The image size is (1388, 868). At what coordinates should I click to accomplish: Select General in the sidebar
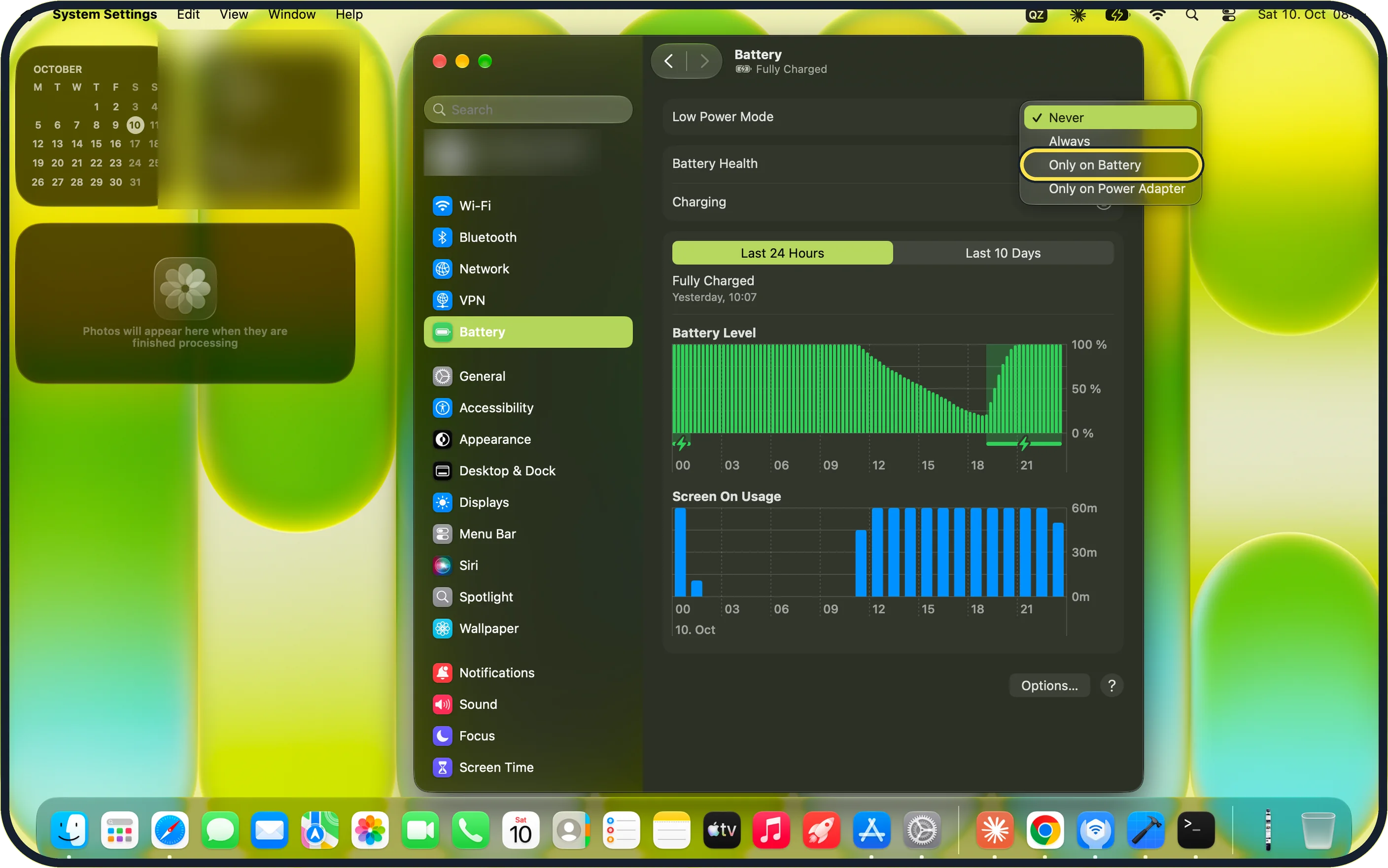pos(527,376)
